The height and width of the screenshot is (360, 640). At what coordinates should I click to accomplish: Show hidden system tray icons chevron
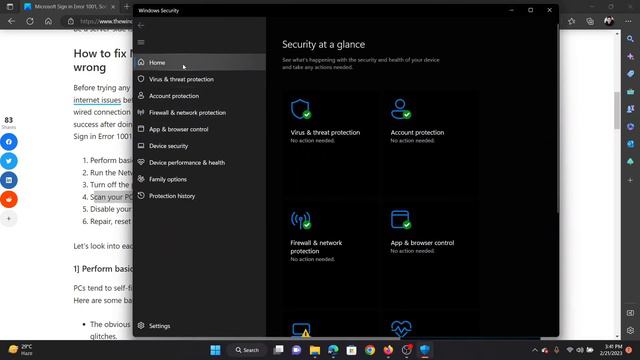pyautogui.click(x=535, y=350)
